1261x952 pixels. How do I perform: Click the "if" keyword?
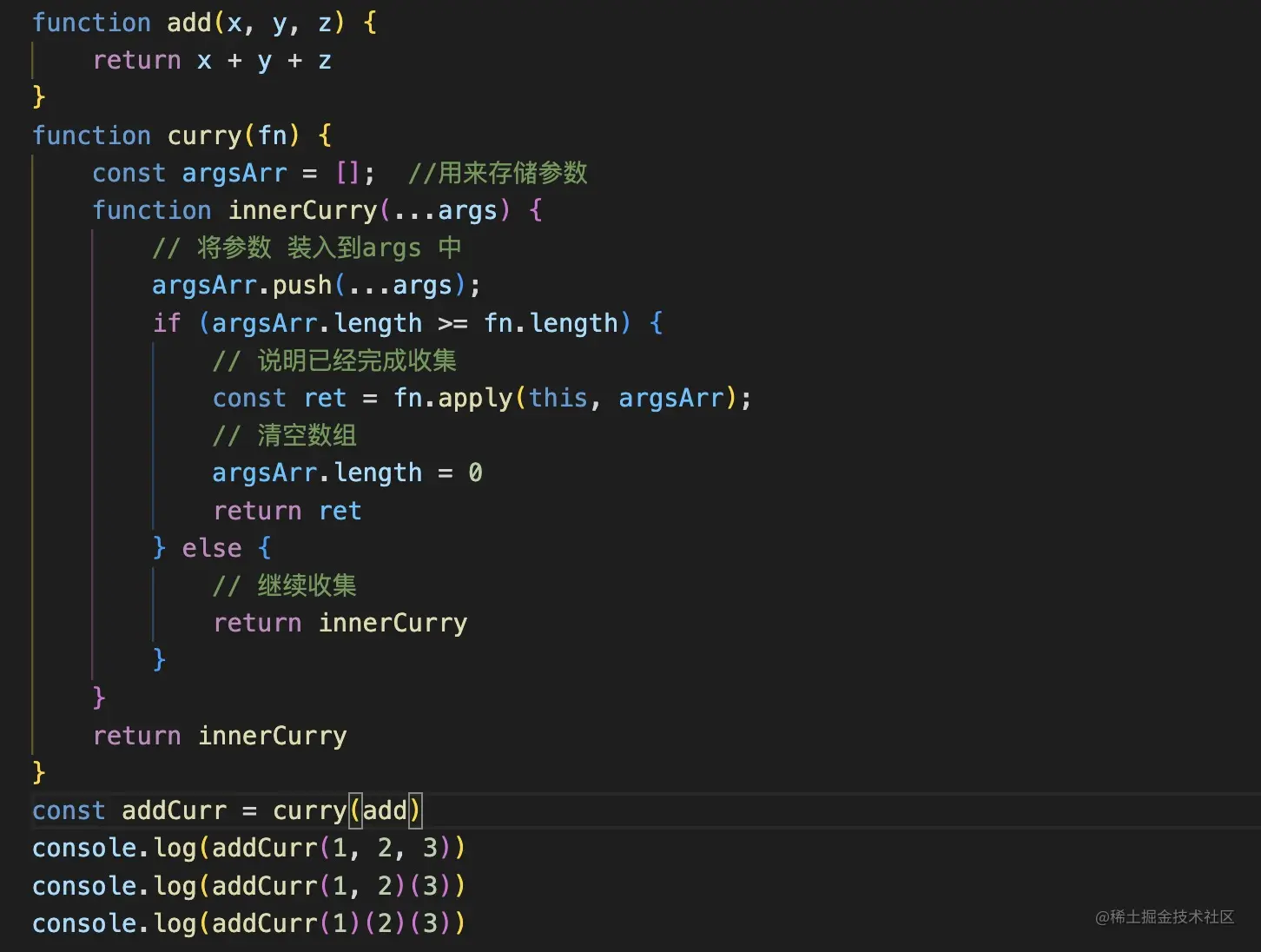click(167, 323)
